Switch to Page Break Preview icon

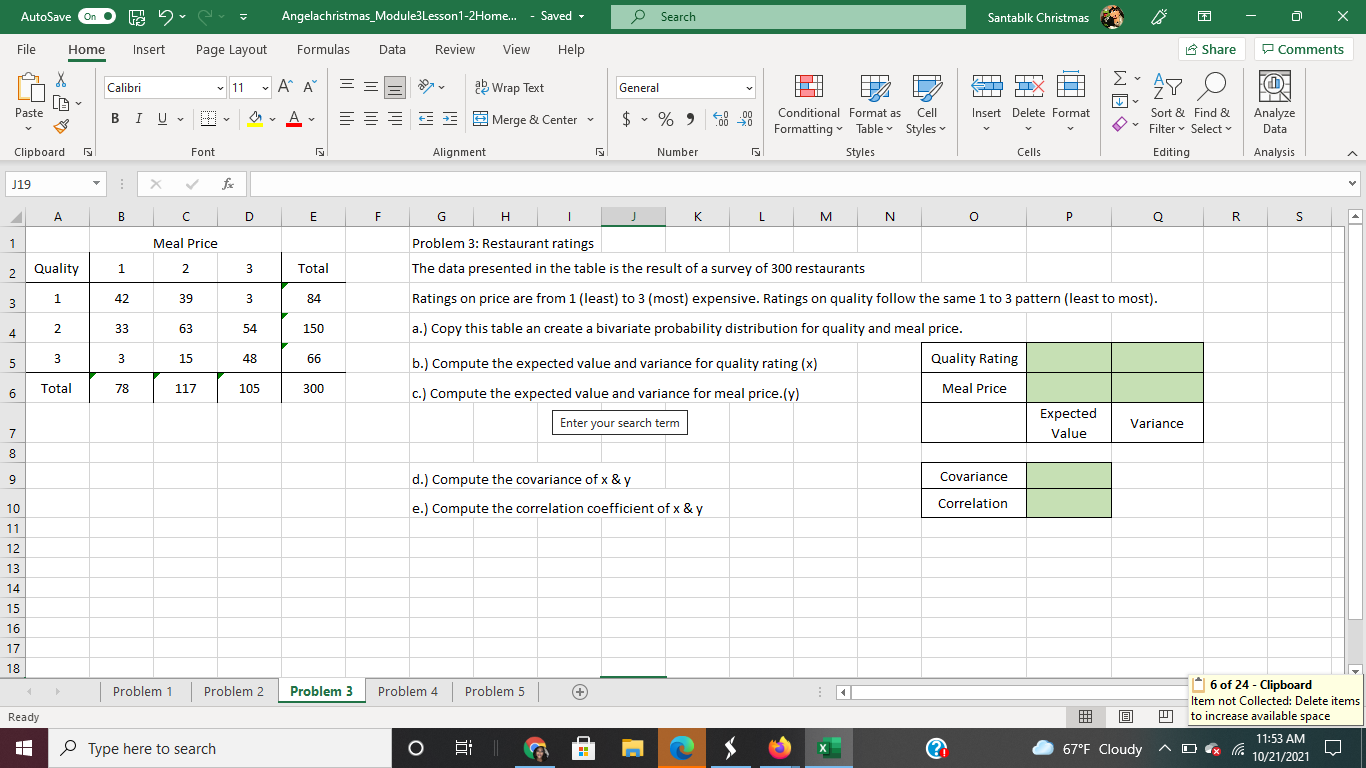pos(1165,717)
